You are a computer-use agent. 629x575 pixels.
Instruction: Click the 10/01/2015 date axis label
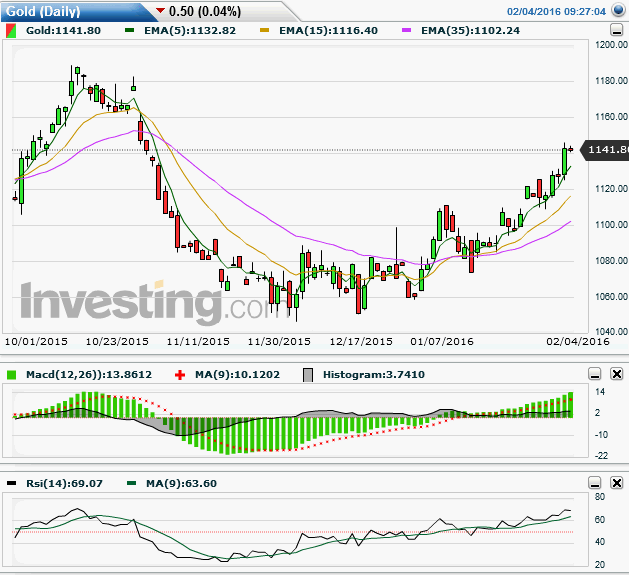point(36,341)
